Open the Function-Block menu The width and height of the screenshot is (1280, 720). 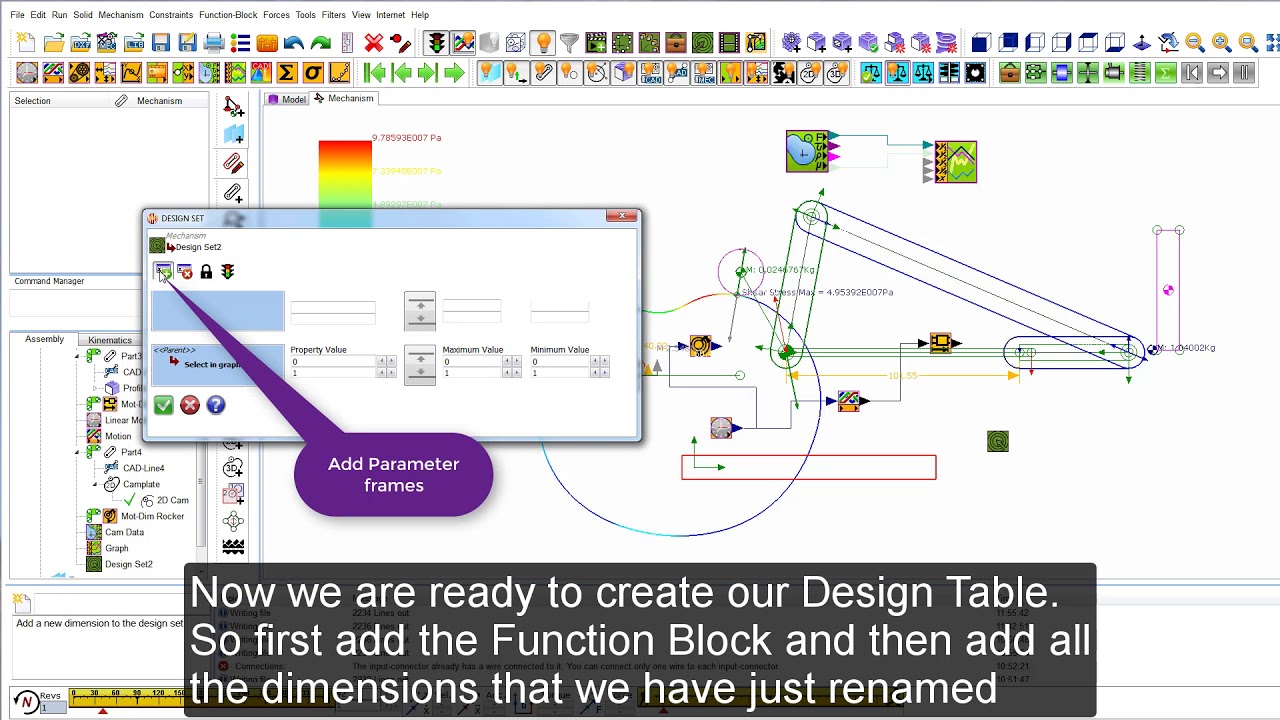pyautogui.click(x=228, y=15)
